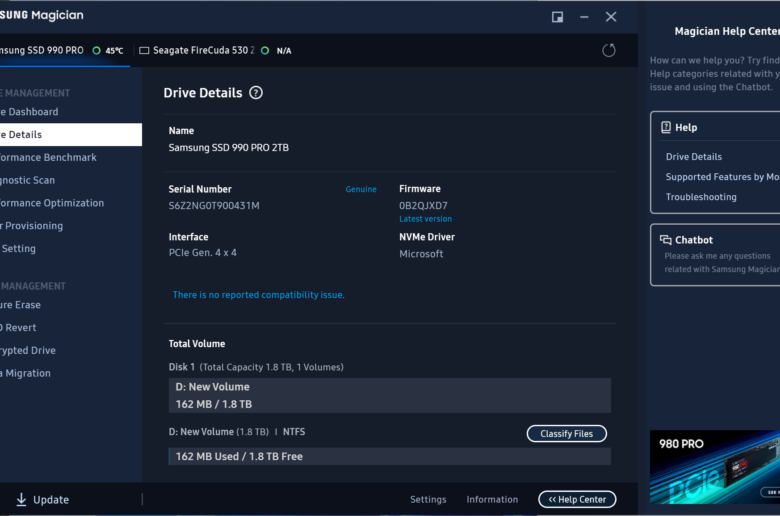Toggle the mini-mode window icon
780x516 pixels.
point(557,17)
